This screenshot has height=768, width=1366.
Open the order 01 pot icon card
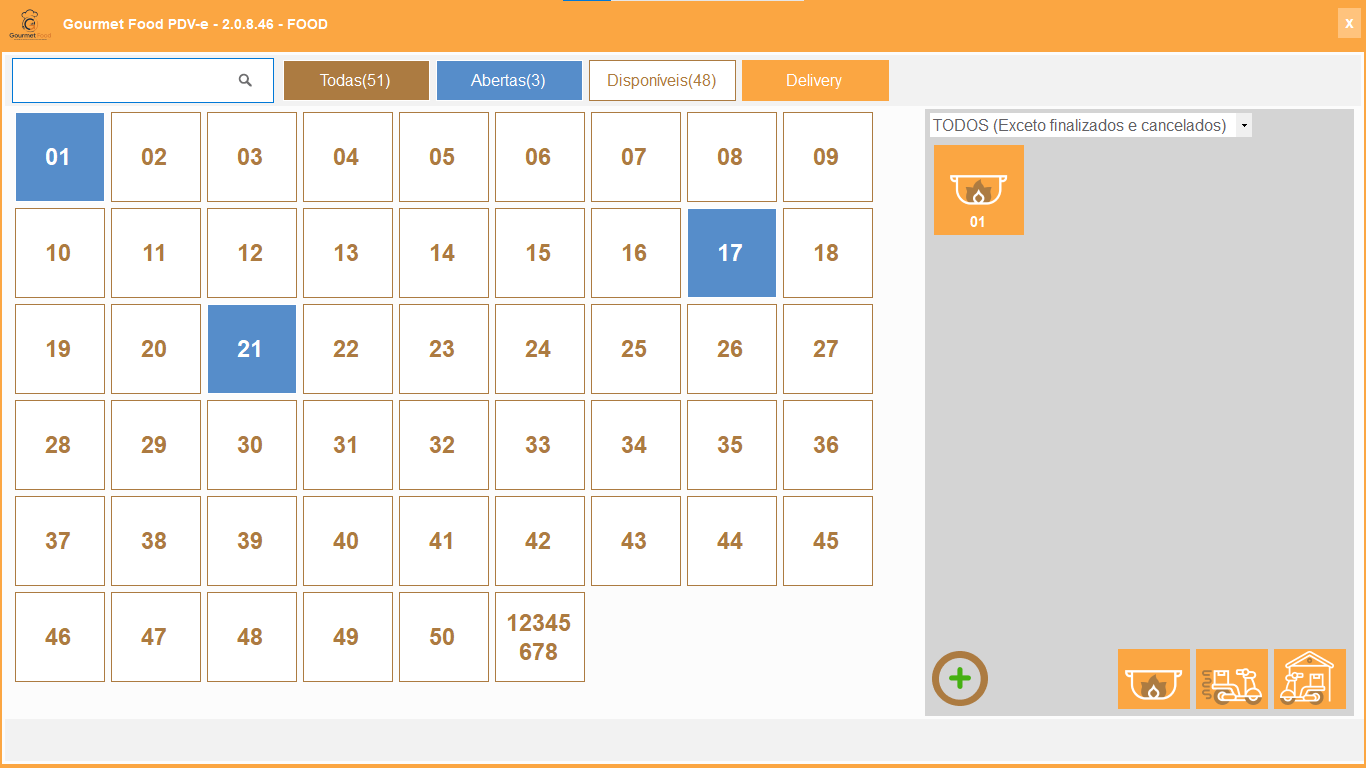979,190
